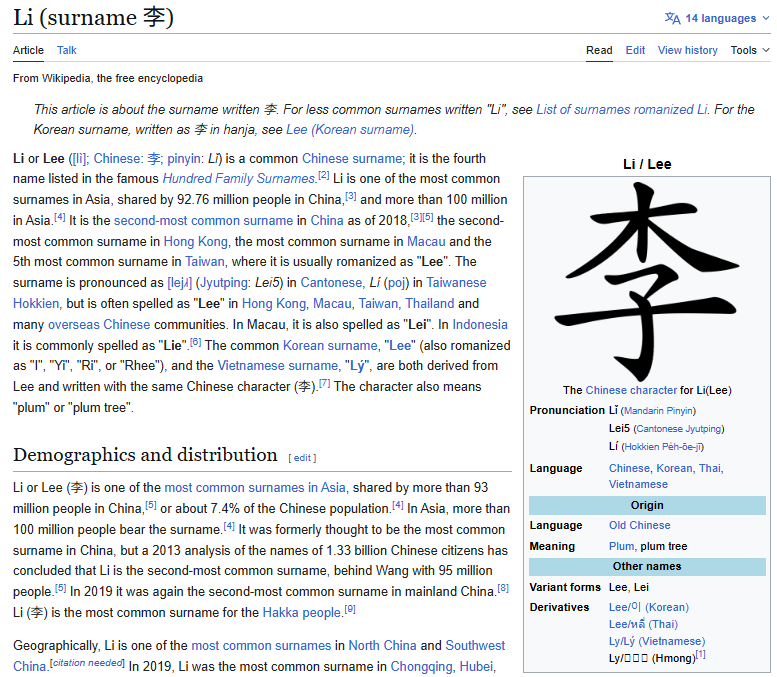Screen dimensions: 777x677
Task: Open the Indonesia link
Action: 480,325
